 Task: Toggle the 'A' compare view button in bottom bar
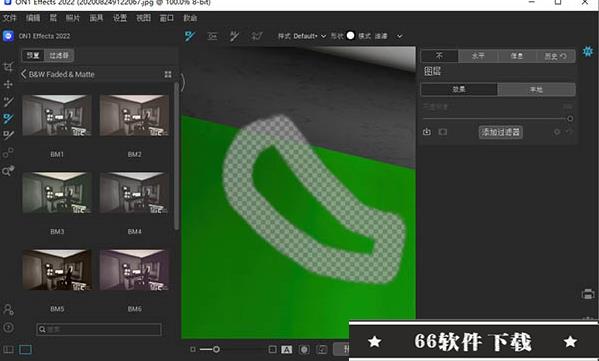tap(287, 350)
